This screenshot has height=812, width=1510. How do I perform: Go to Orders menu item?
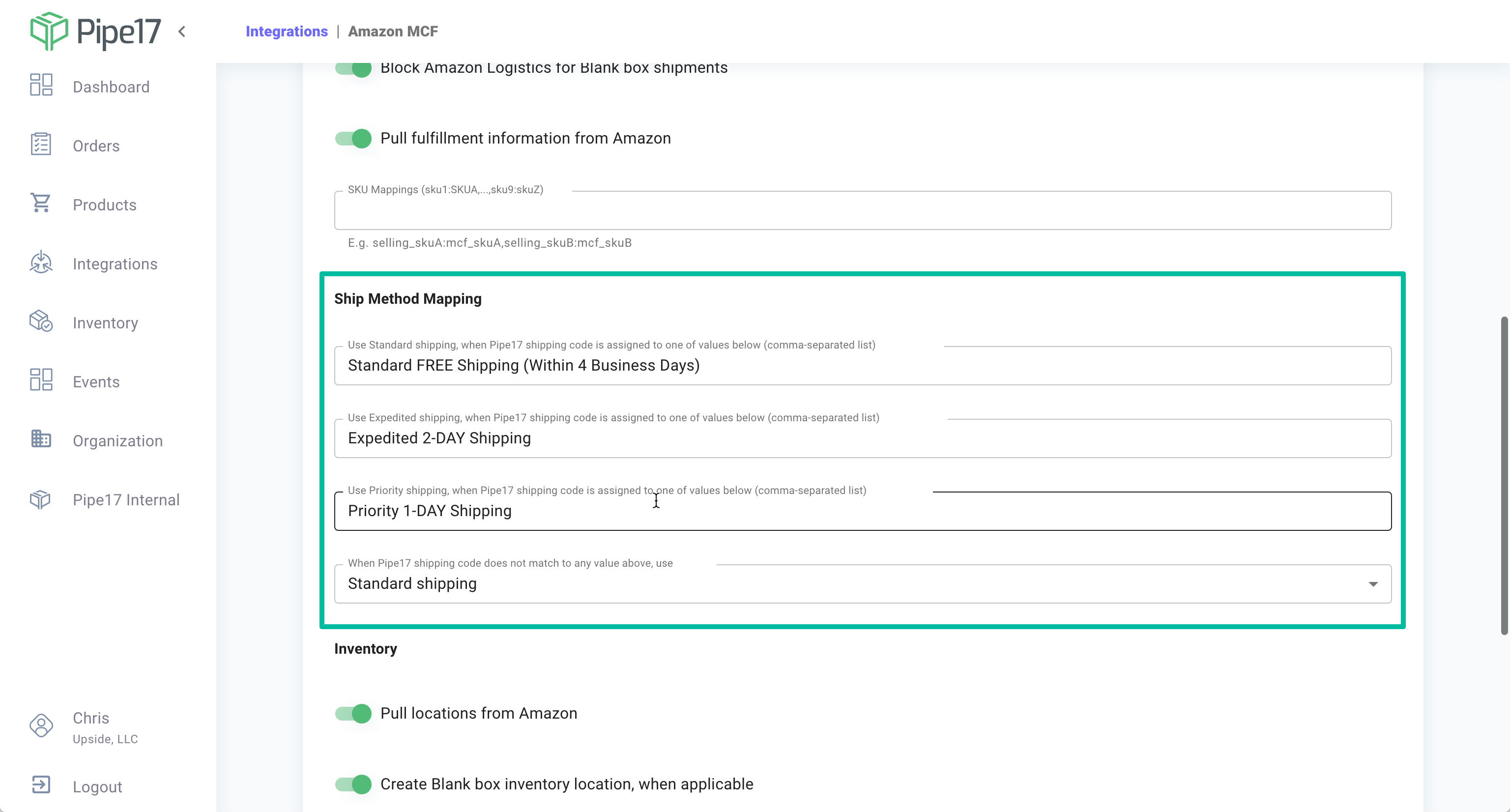click(x=96, y=146)
